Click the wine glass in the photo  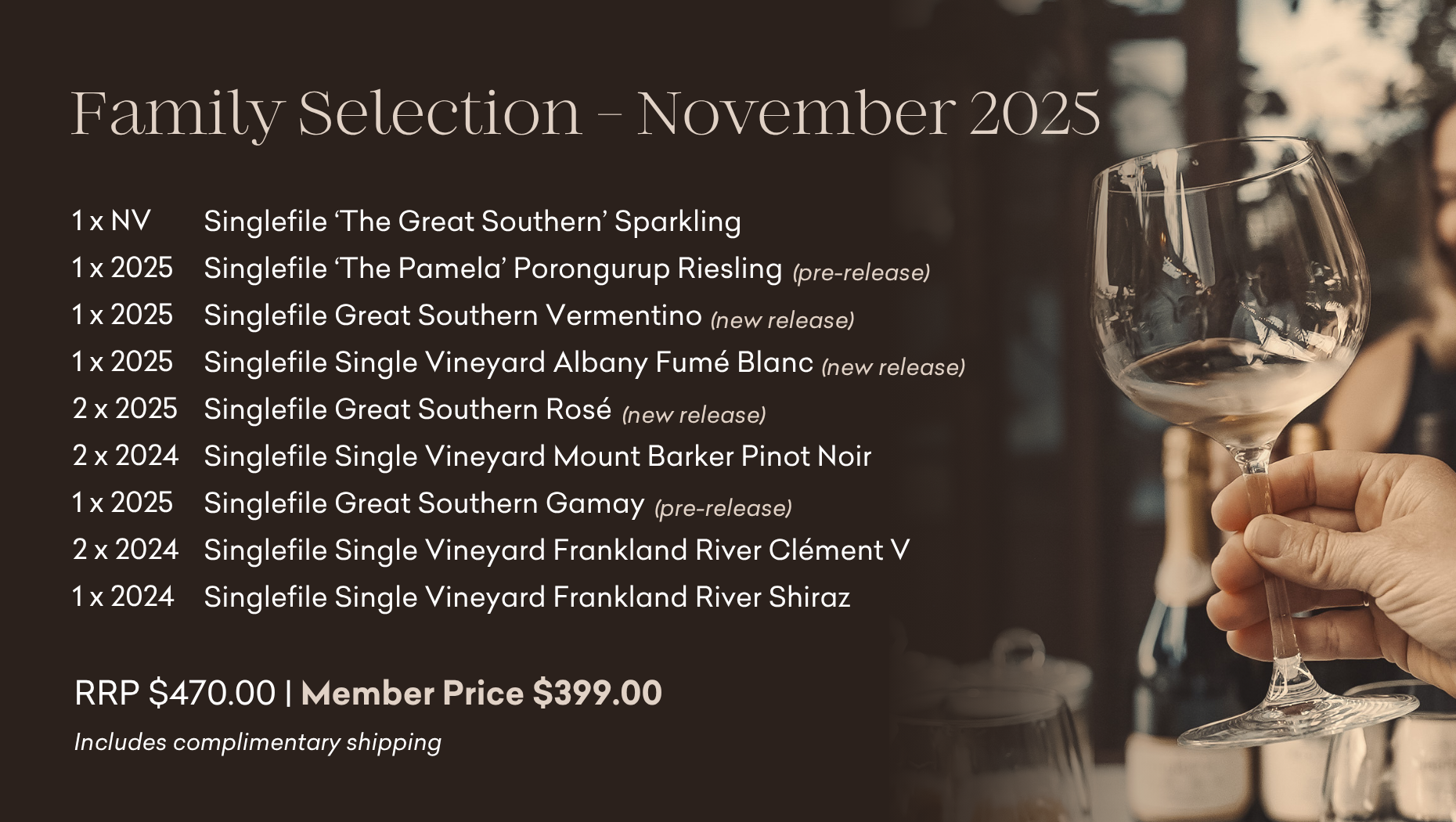tap(1229, 313)
